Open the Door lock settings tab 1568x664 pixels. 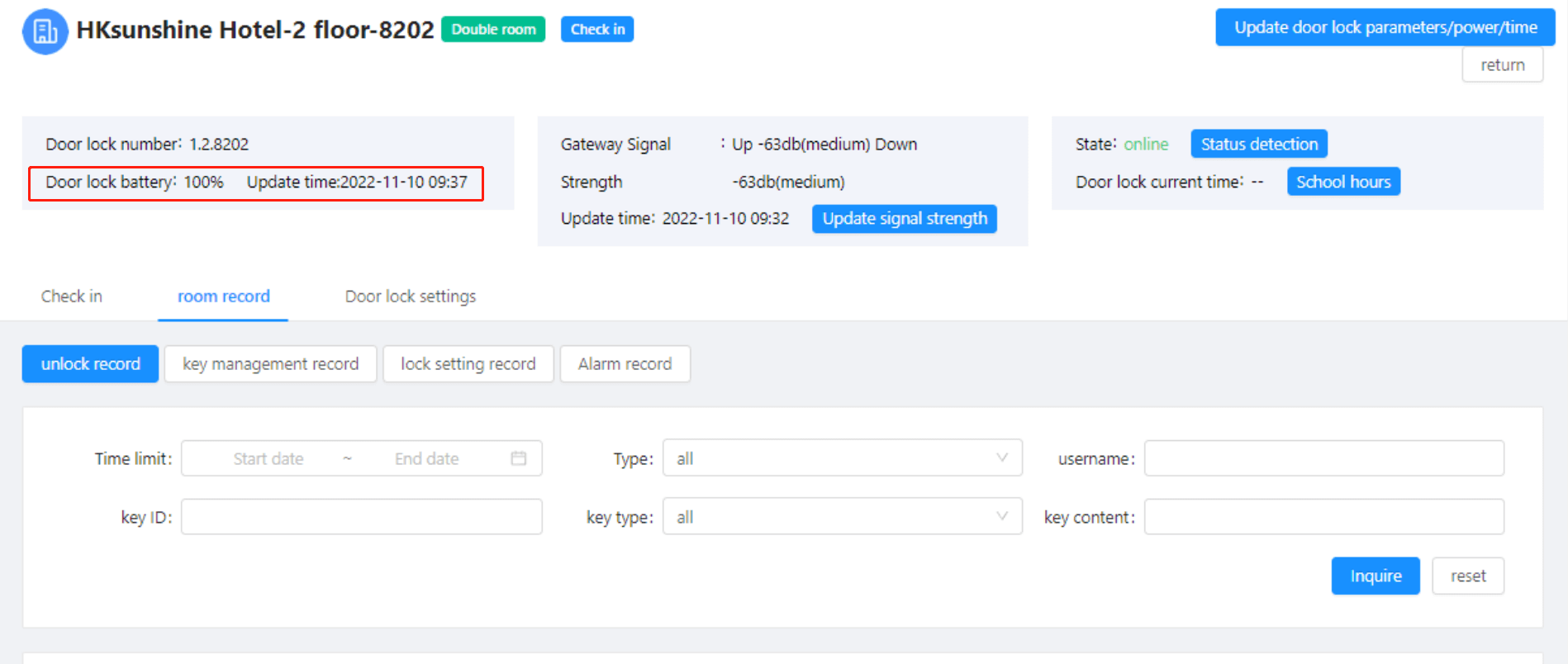tap(410, 296)
